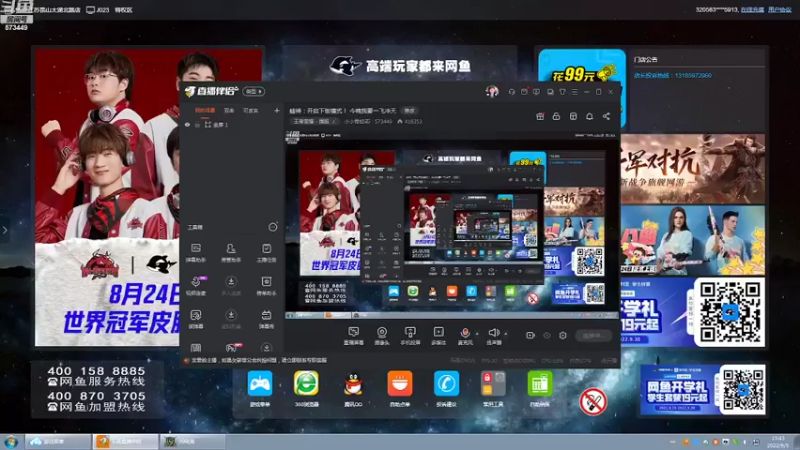Open 房管助手 tool in toolbox

(x=231, y=253)
